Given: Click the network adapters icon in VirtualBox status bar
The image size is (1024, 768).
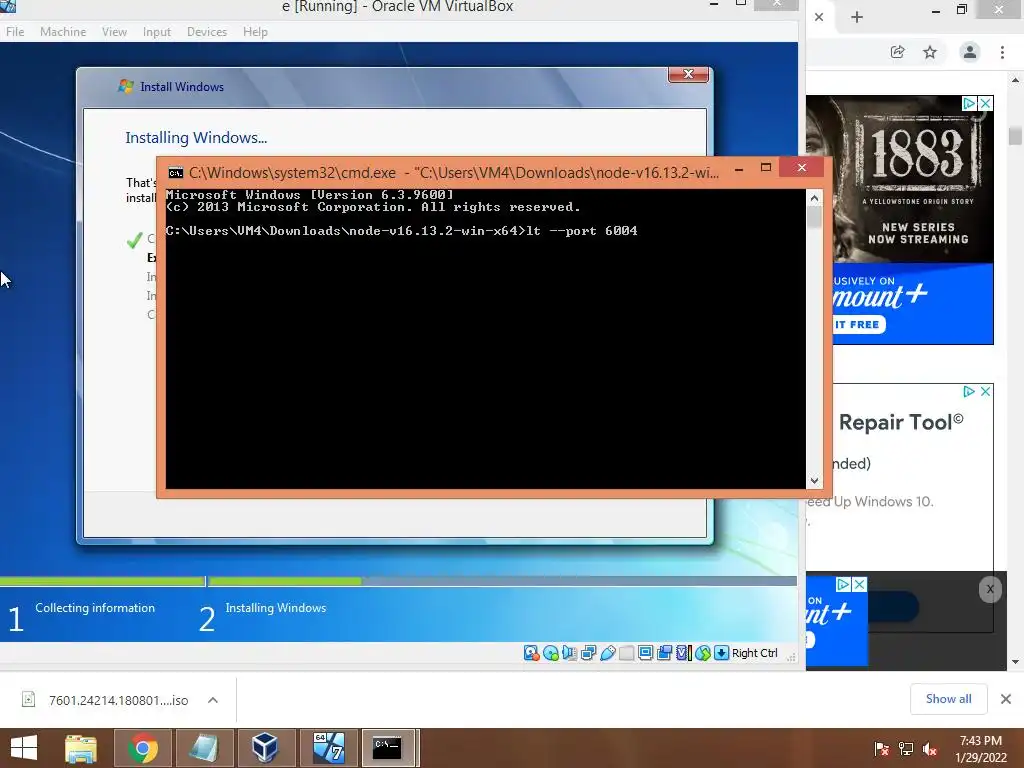Looking at the screenshot, I should pos(588,653).
